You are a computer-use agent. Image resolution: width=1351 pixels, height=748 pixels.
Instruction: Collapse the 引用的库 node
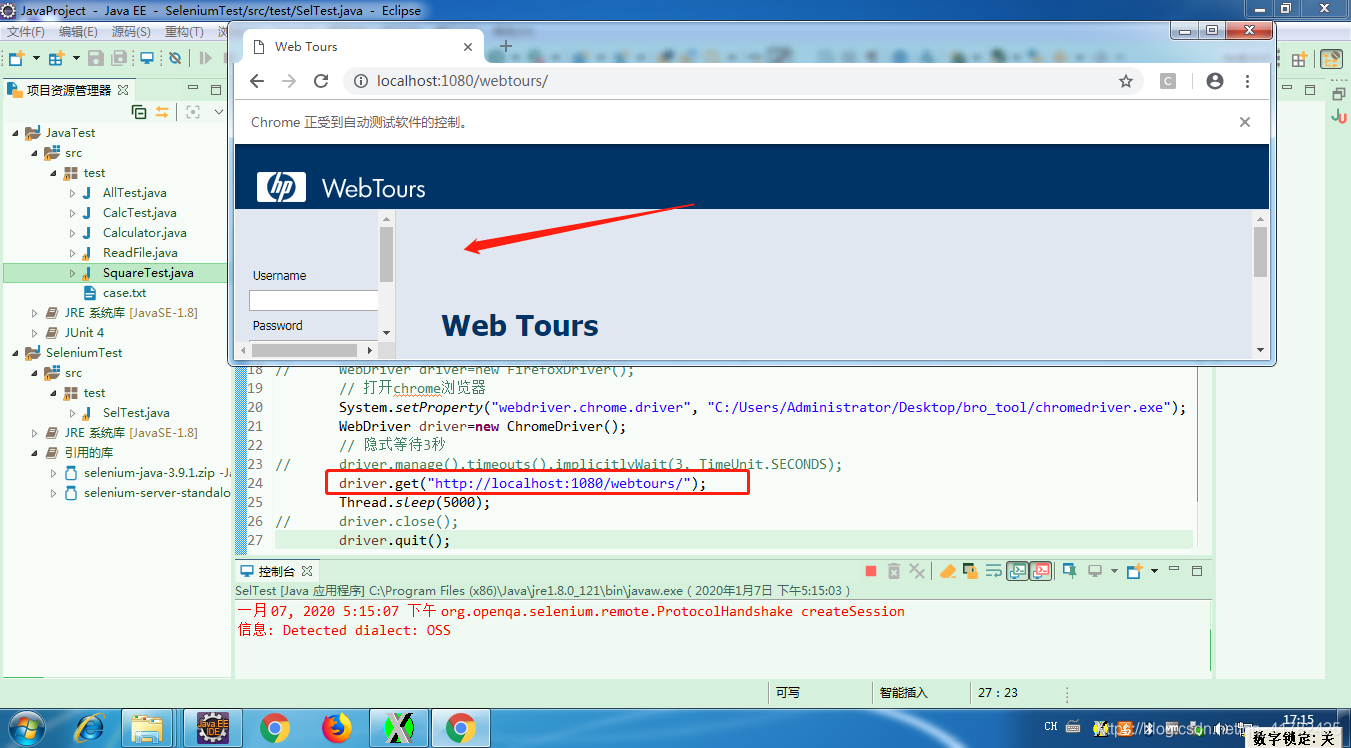pos(34,453)
